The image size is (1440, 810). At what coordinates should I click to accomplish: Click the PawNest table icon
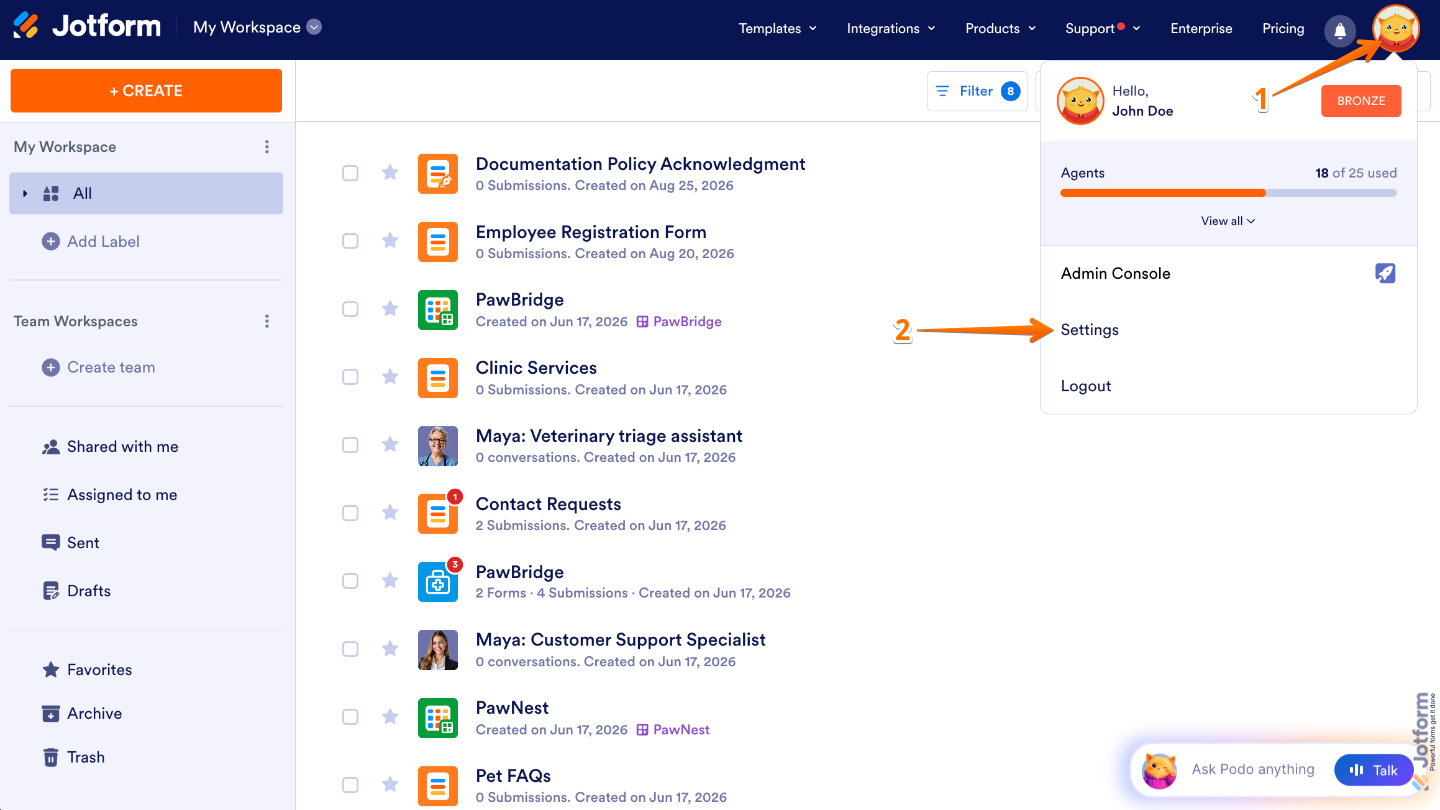[438, 718]
